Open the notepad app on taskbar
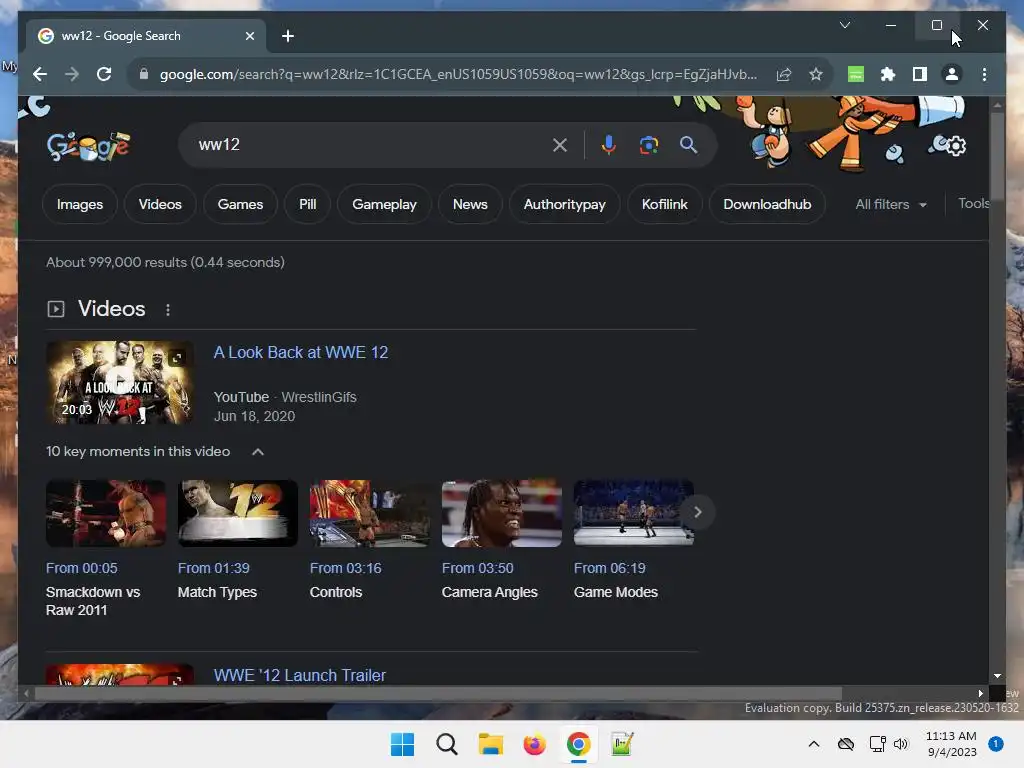 coord(622,744)
